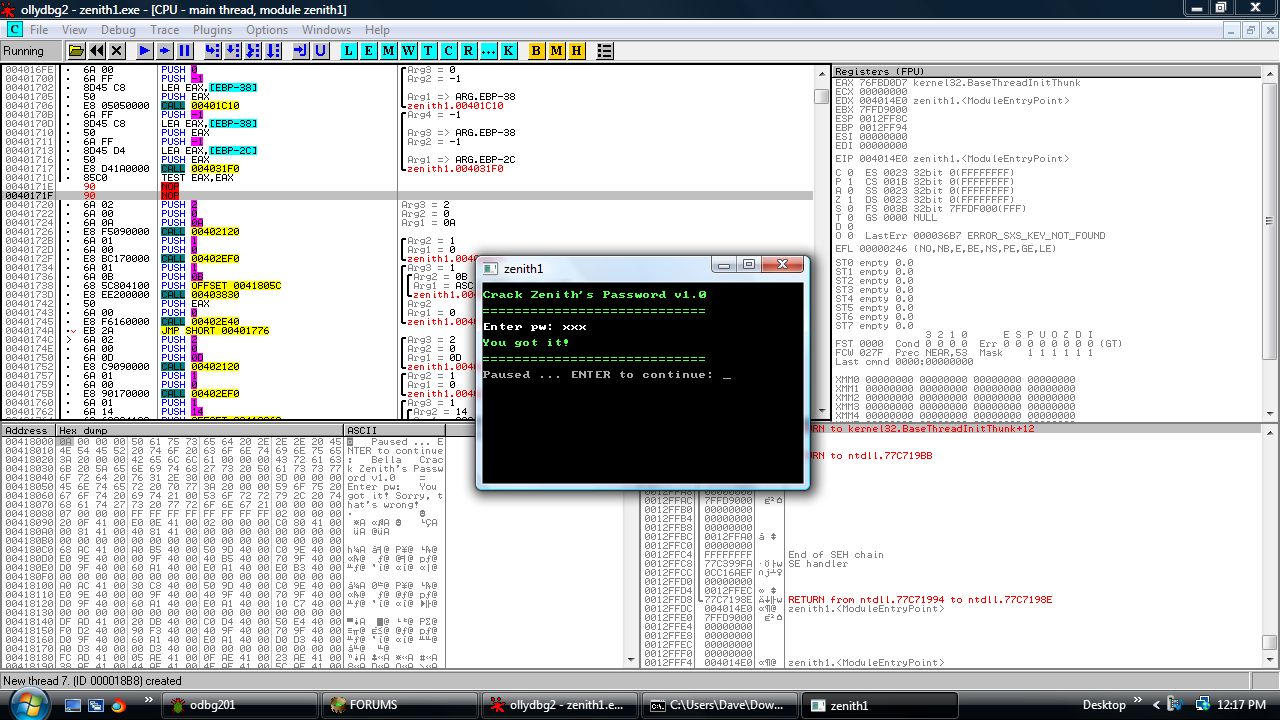Switch to FORUMS taskbar button
Image resolution: width=1280 pixels, height=720 pixels.
click(x=397, y=705)
